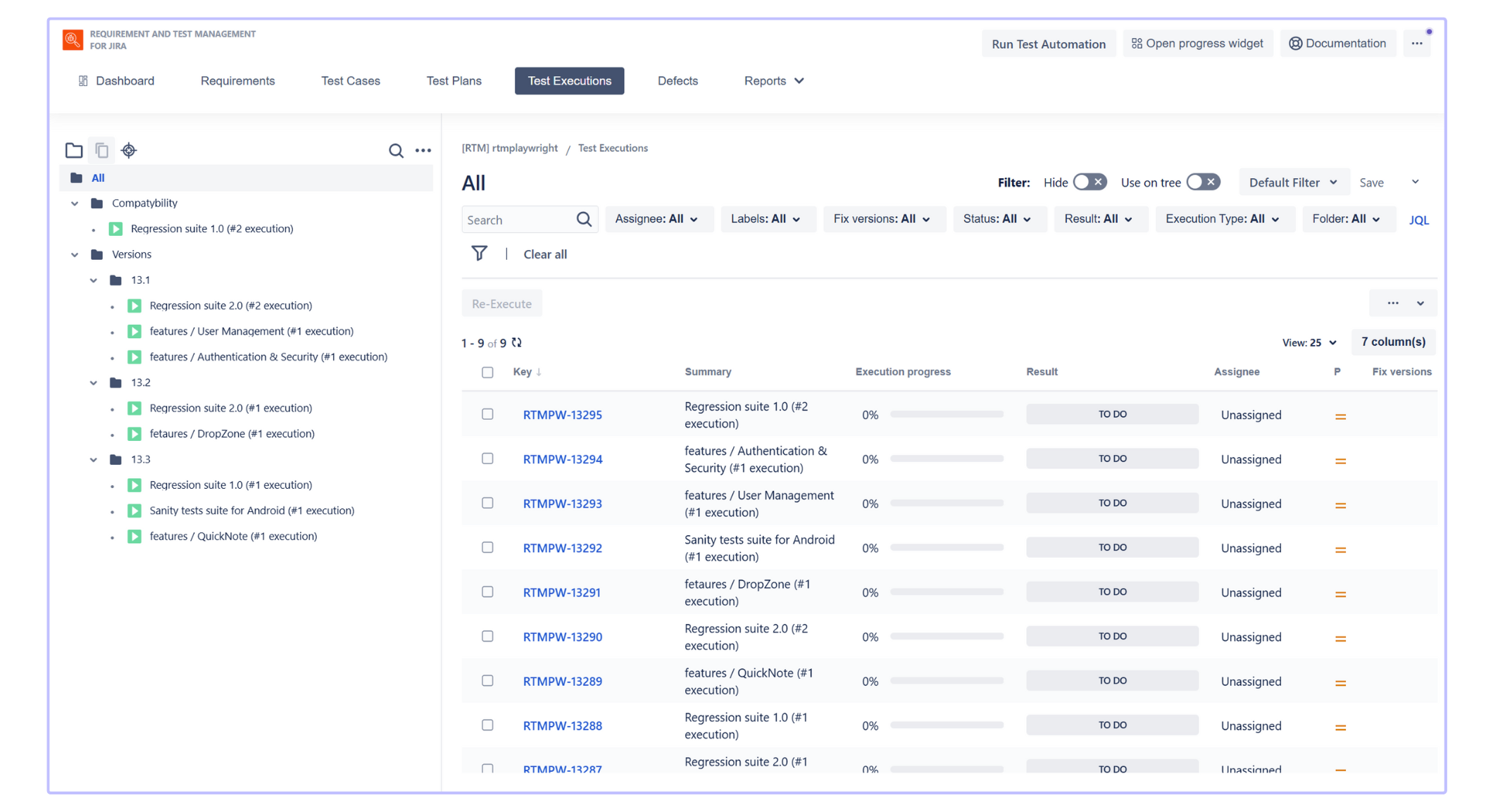
Task: Collapse the Versions folder chevron
Action: click(x=75, y=254)
